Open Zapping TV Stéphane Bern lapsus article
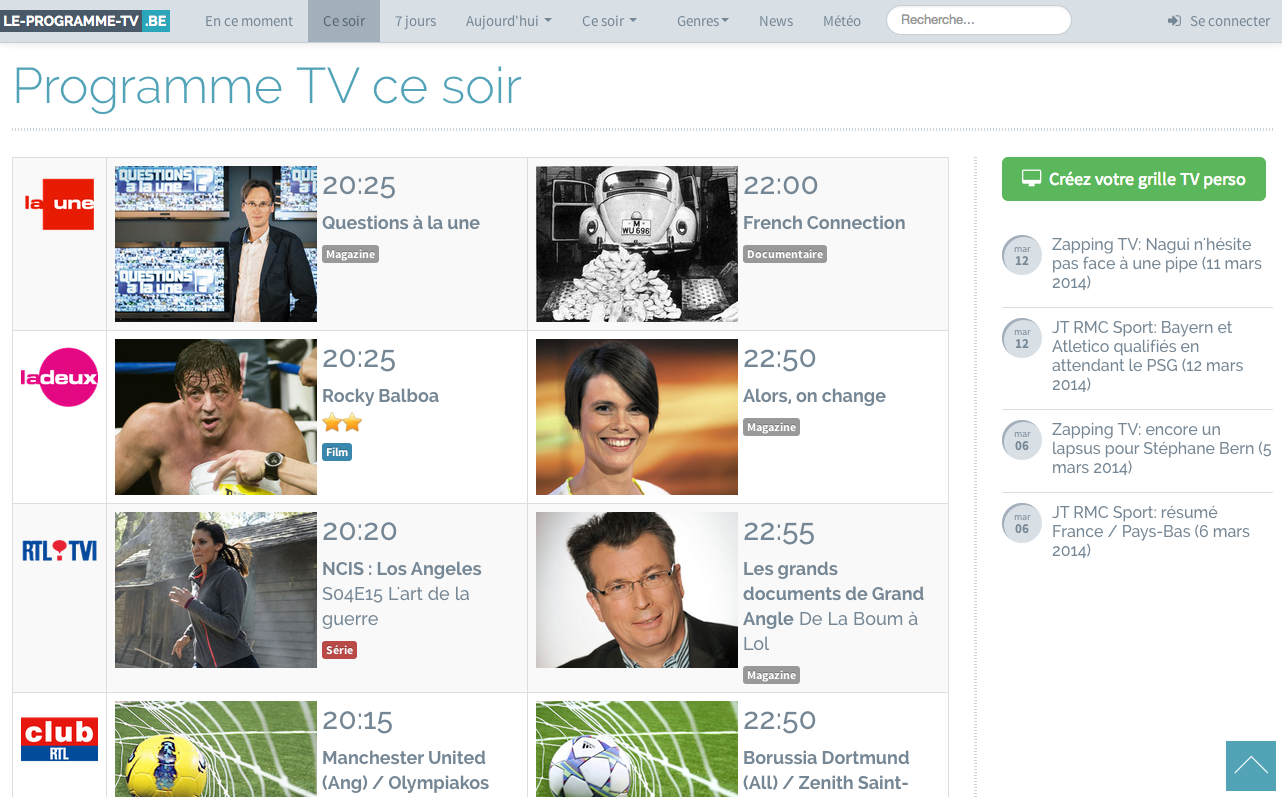1282x797 pixels. click(1161, 449)
